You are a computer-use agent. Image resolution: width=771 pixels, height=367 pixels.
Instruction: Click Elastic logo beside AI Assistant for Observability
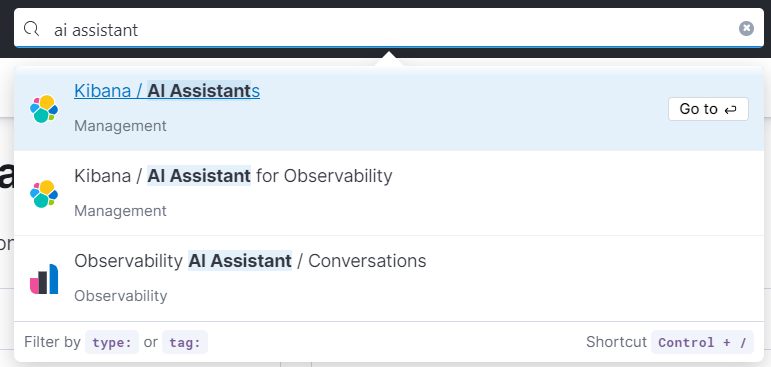(x=44, y=194)
